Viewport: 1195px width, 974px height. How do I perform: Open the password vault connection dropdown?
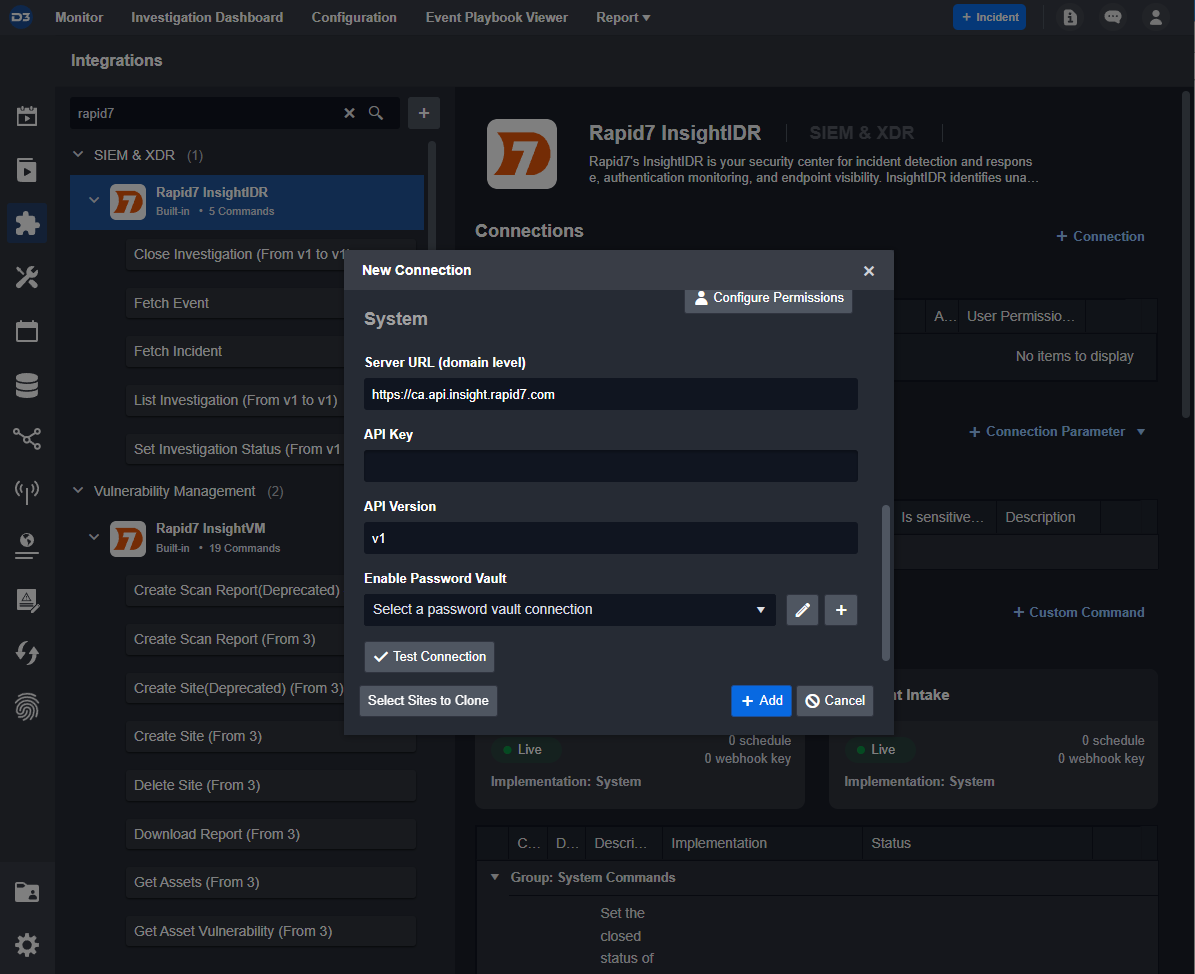pyautogui.click(x=569, y=610)
